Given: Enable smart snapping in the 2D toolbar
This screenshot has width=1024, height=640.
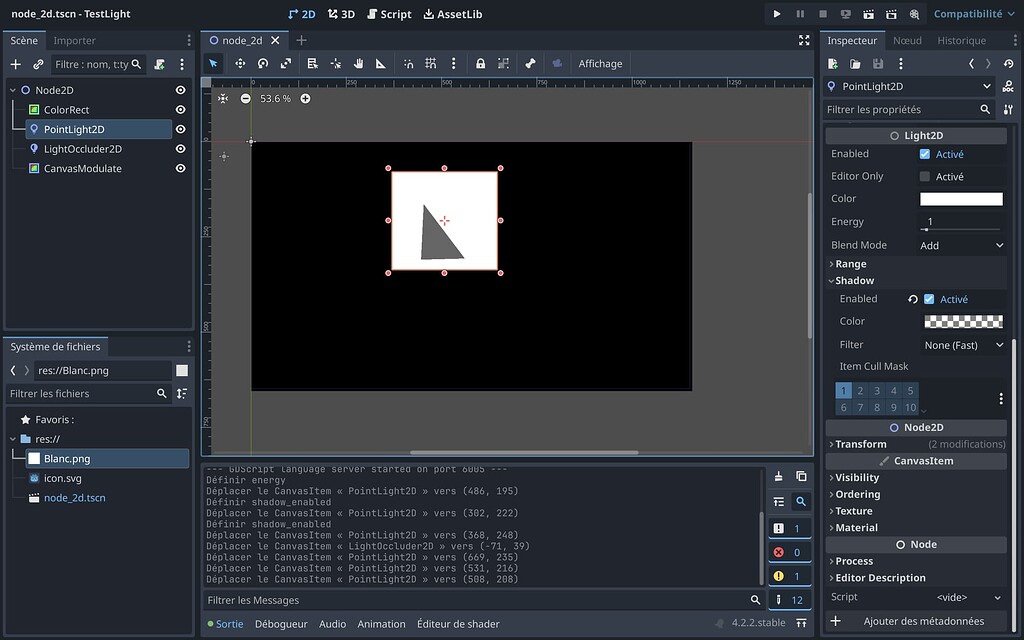Looking at the screenshot, I should 407,63.
